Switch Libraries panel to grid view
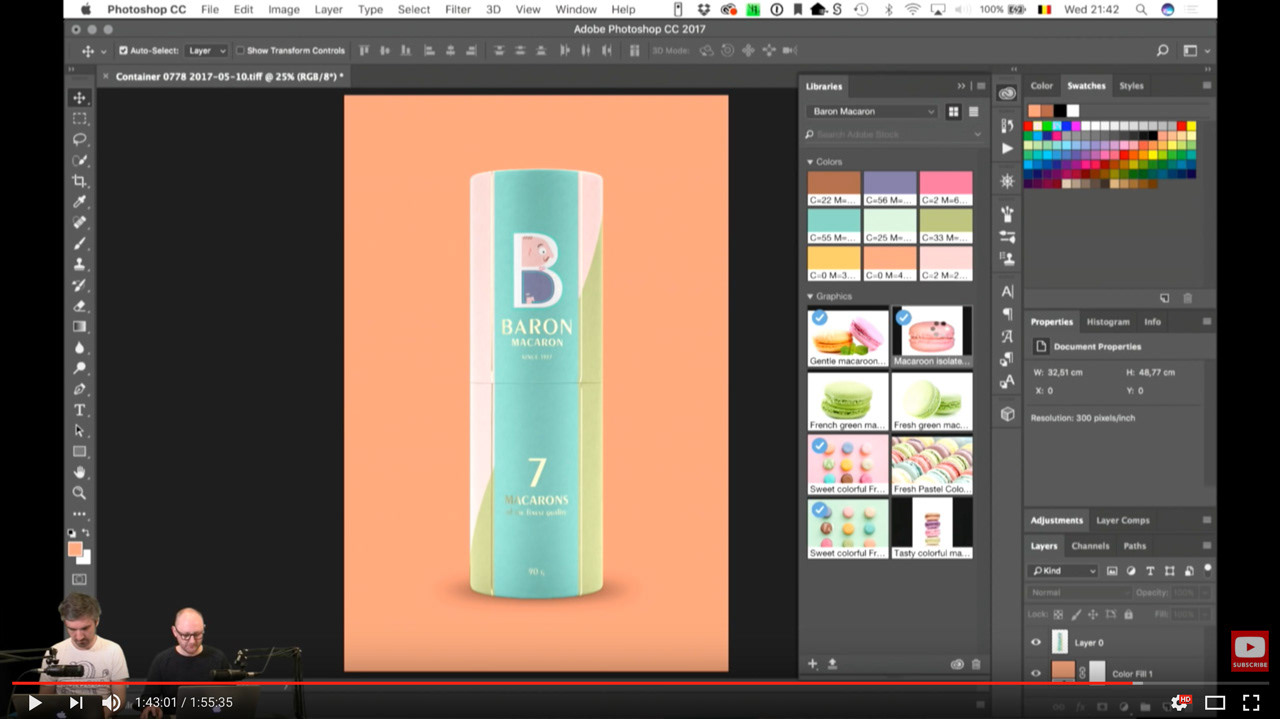1280x719 pixels. (x=953, y=112)
